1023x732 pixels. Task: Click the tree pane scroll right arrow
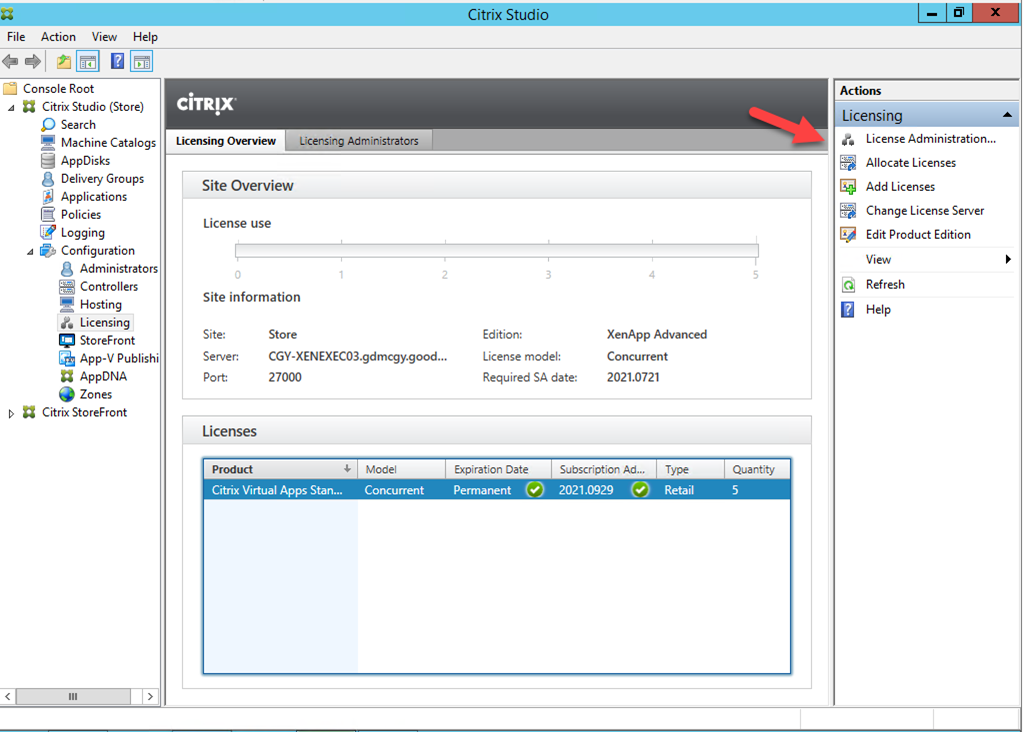coord(150,697)
